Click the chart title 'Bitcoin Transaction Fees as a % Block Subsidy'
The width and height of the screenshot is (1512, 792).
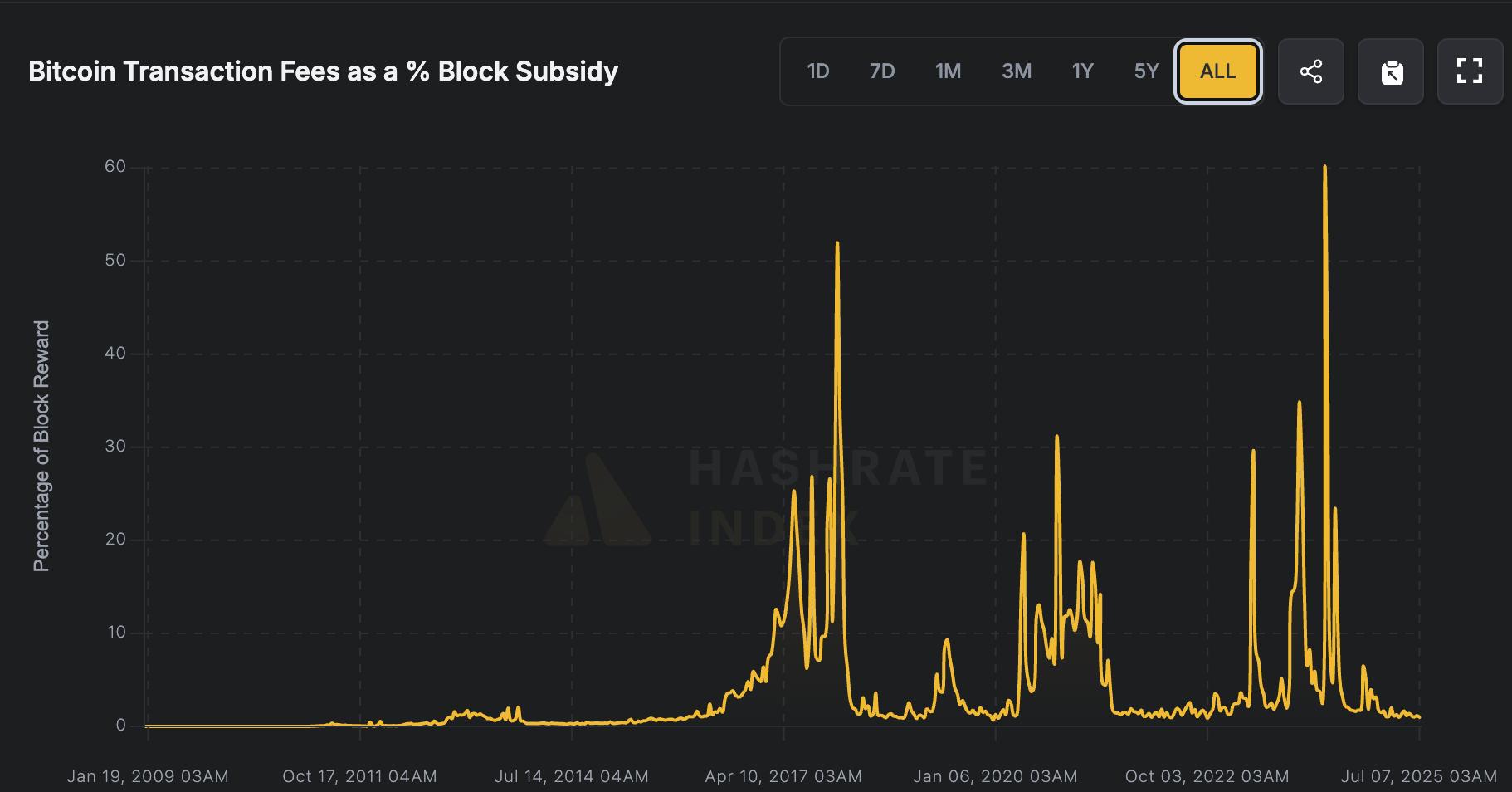(x=324, y=71)
